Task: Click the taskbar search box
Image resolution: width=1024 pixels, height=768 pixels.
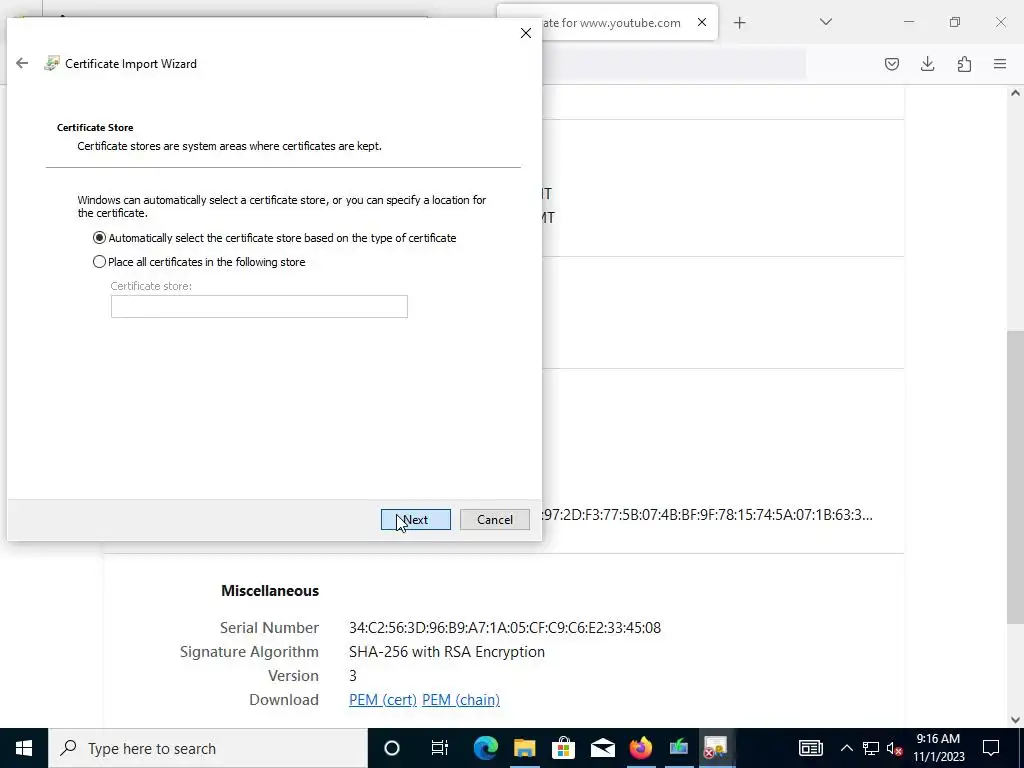Action: [x=208, y=748]
